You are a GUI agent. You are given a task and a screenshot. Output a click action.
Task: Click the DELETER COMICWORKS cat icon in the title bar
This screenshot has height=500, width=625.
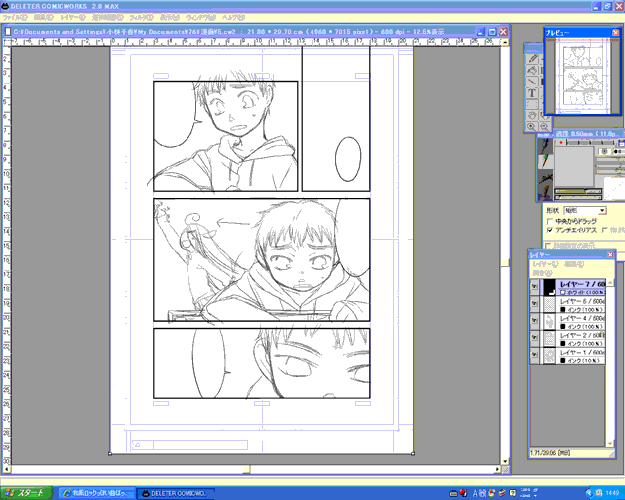[x=5, y=6]
